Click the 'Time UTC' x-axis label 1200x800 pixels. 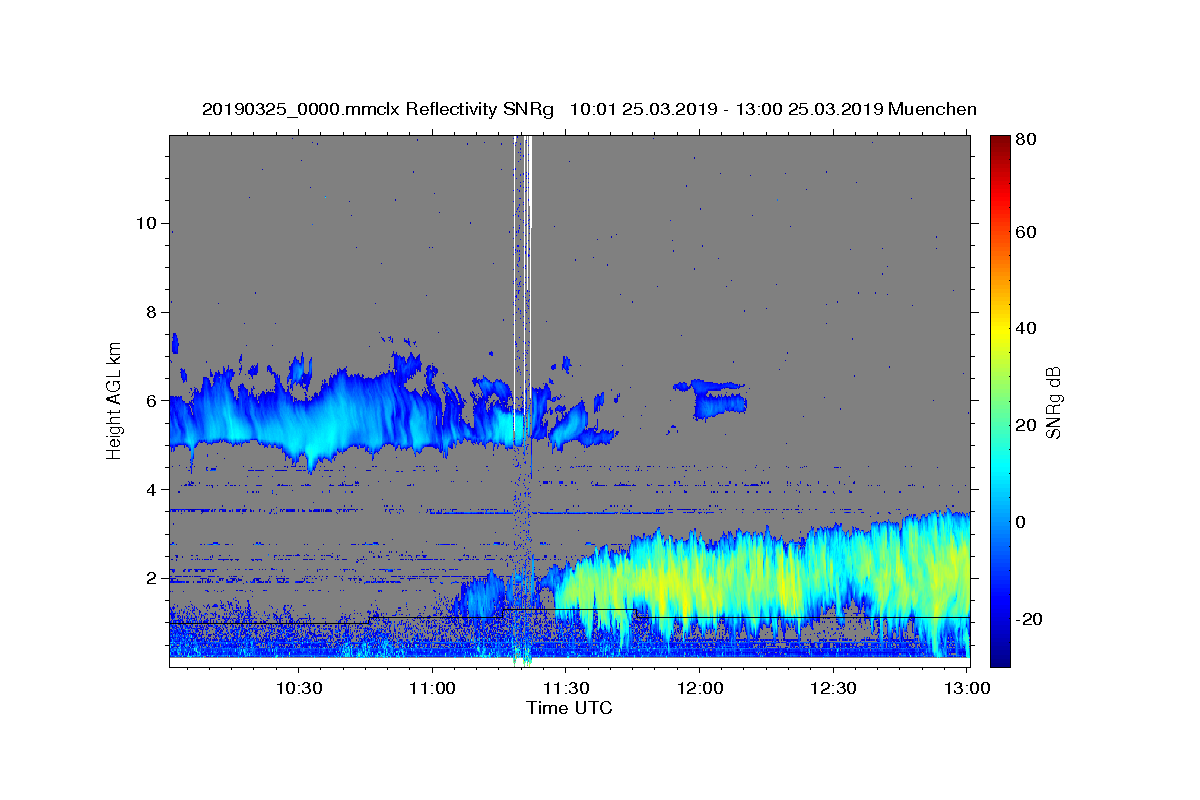(569, 708)
